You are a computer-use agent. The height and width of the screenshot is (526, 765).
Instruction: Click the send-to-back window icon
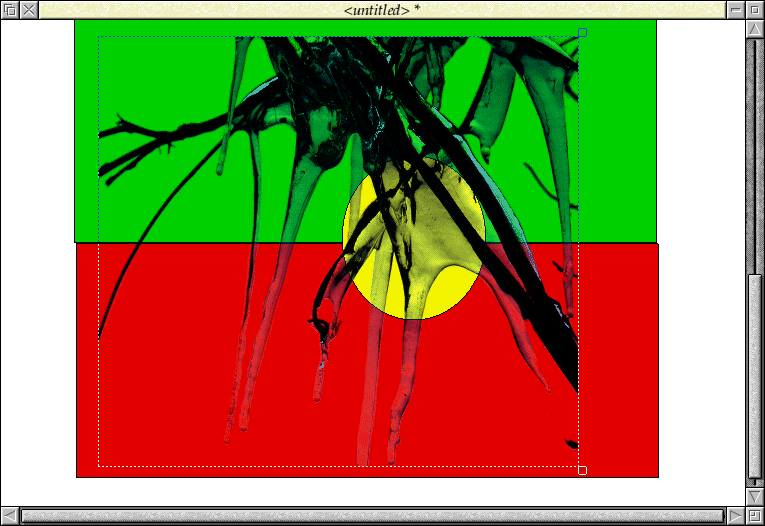point(9,9)
